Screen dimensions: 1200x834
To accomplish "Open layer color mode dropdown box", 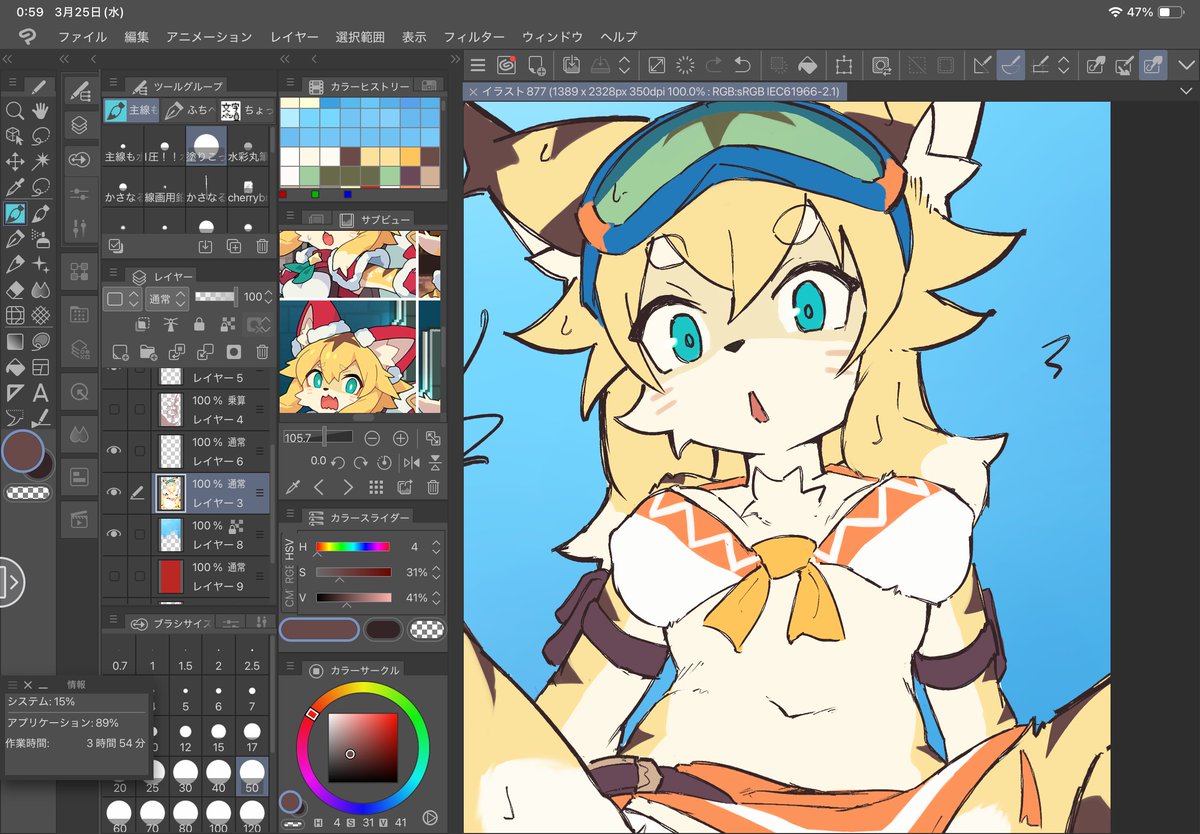I will 123,298.
